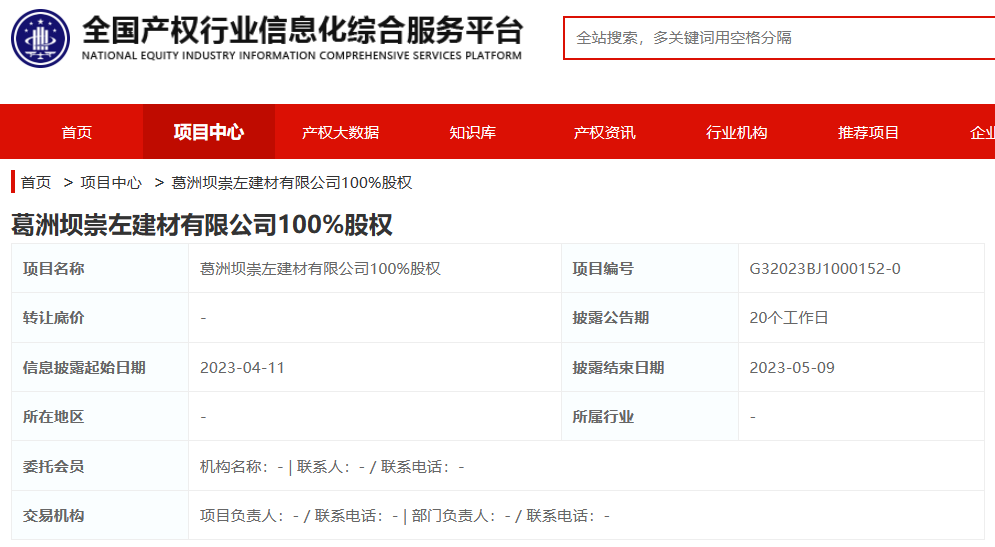Screen dimensions: 995x547
Task: Click the 披露公告期 label cell
Action: pyautogui.click(x=650, y=318)
